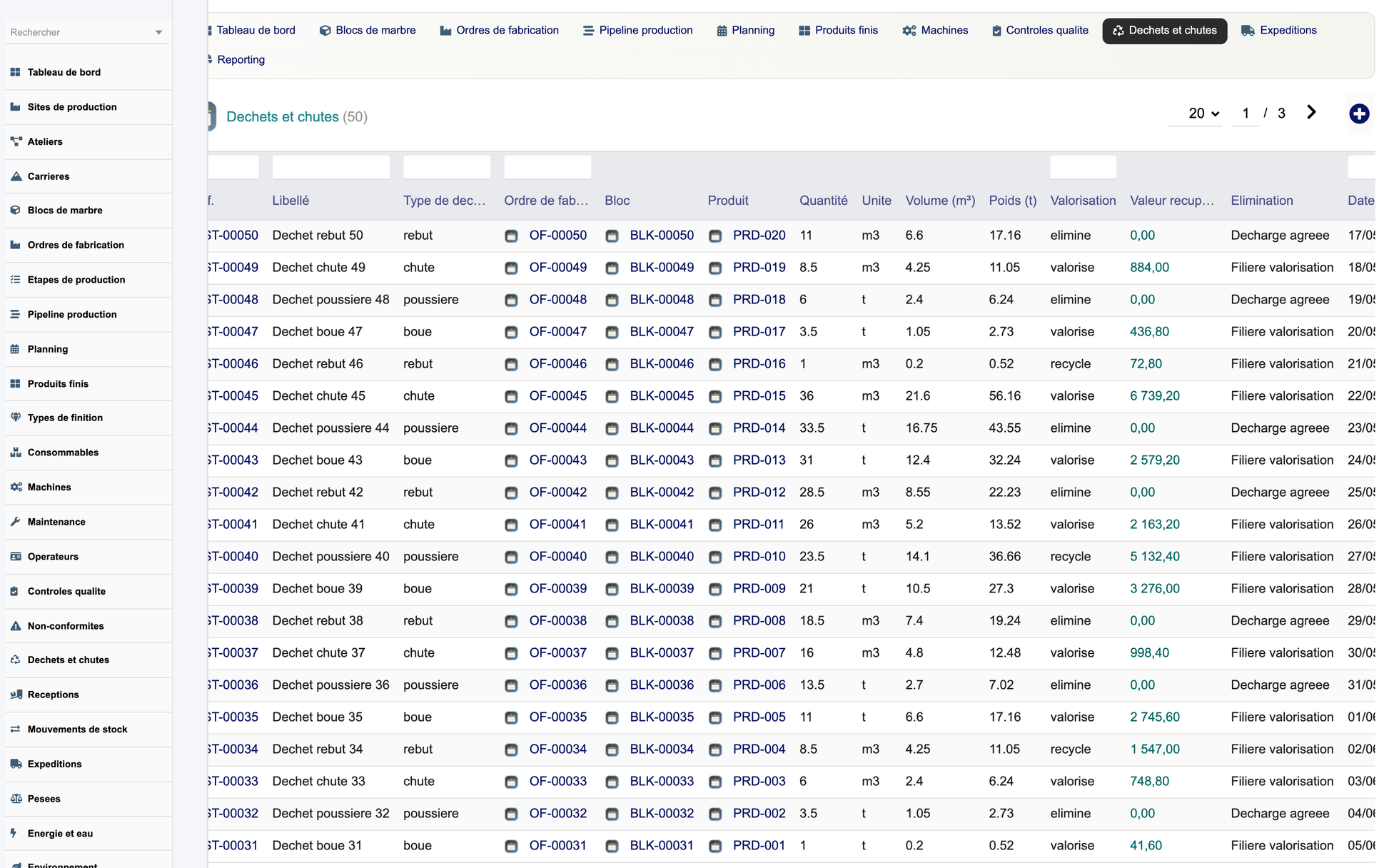
Task: Click the current page number field
Action: point(1246,113)
